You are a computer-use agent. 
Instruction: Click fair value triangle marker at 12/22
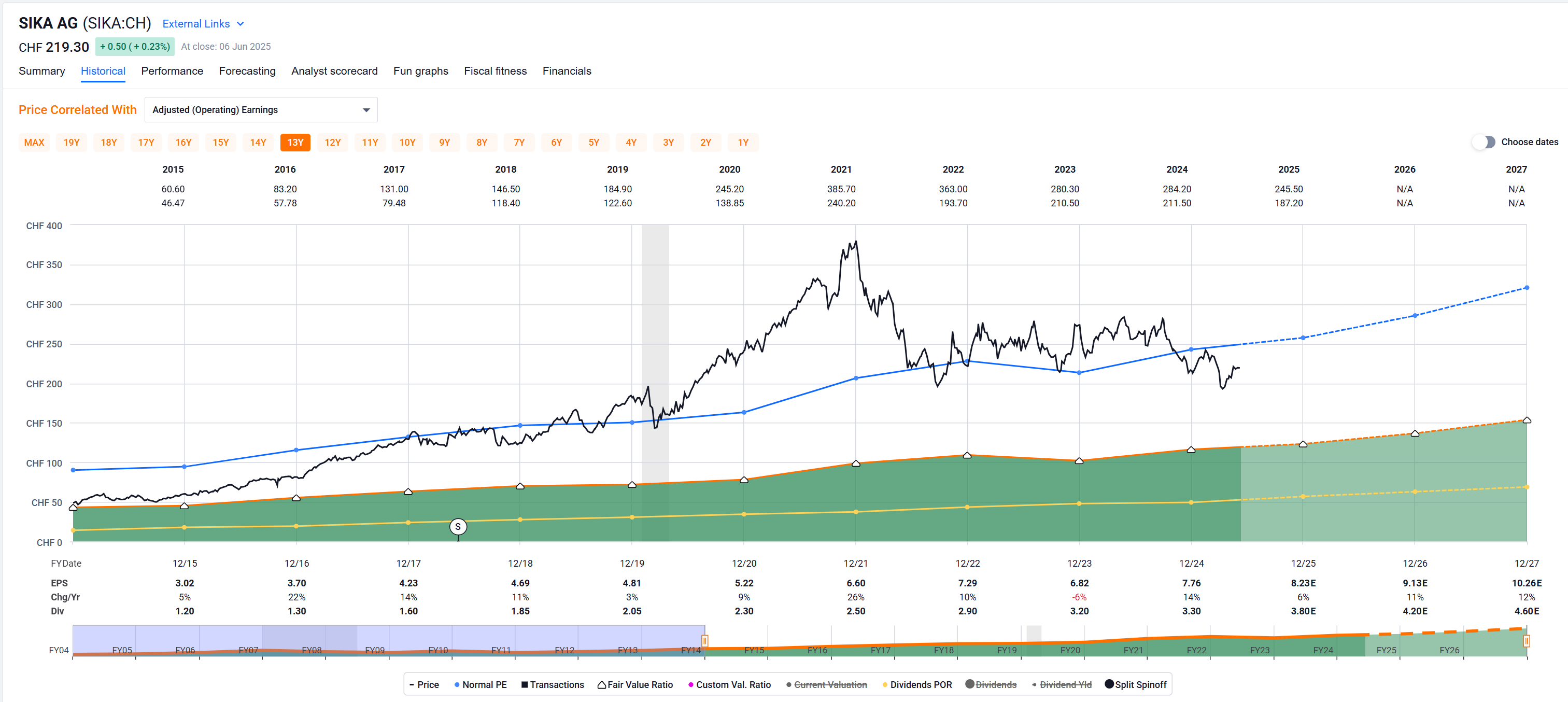tap(967, 455)
